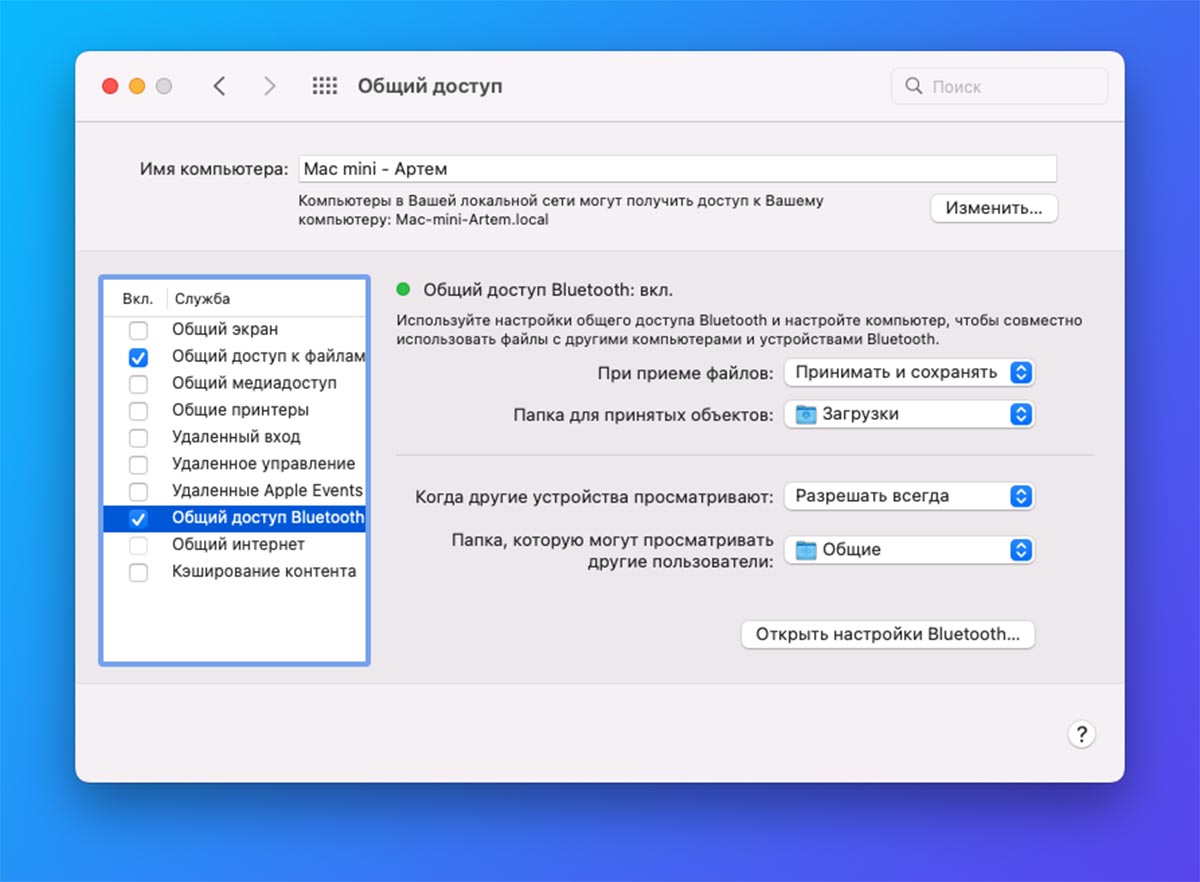Click Открыть настройки Bluetooth... button

tap(887, 635)
